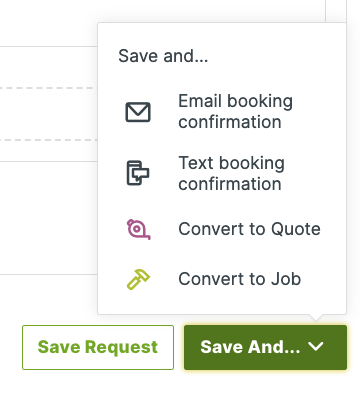This screenshot has width=361, height=396.
Task: Click the word 'Email' in first option
Action: pyautogui.click(x=200, y=101)
